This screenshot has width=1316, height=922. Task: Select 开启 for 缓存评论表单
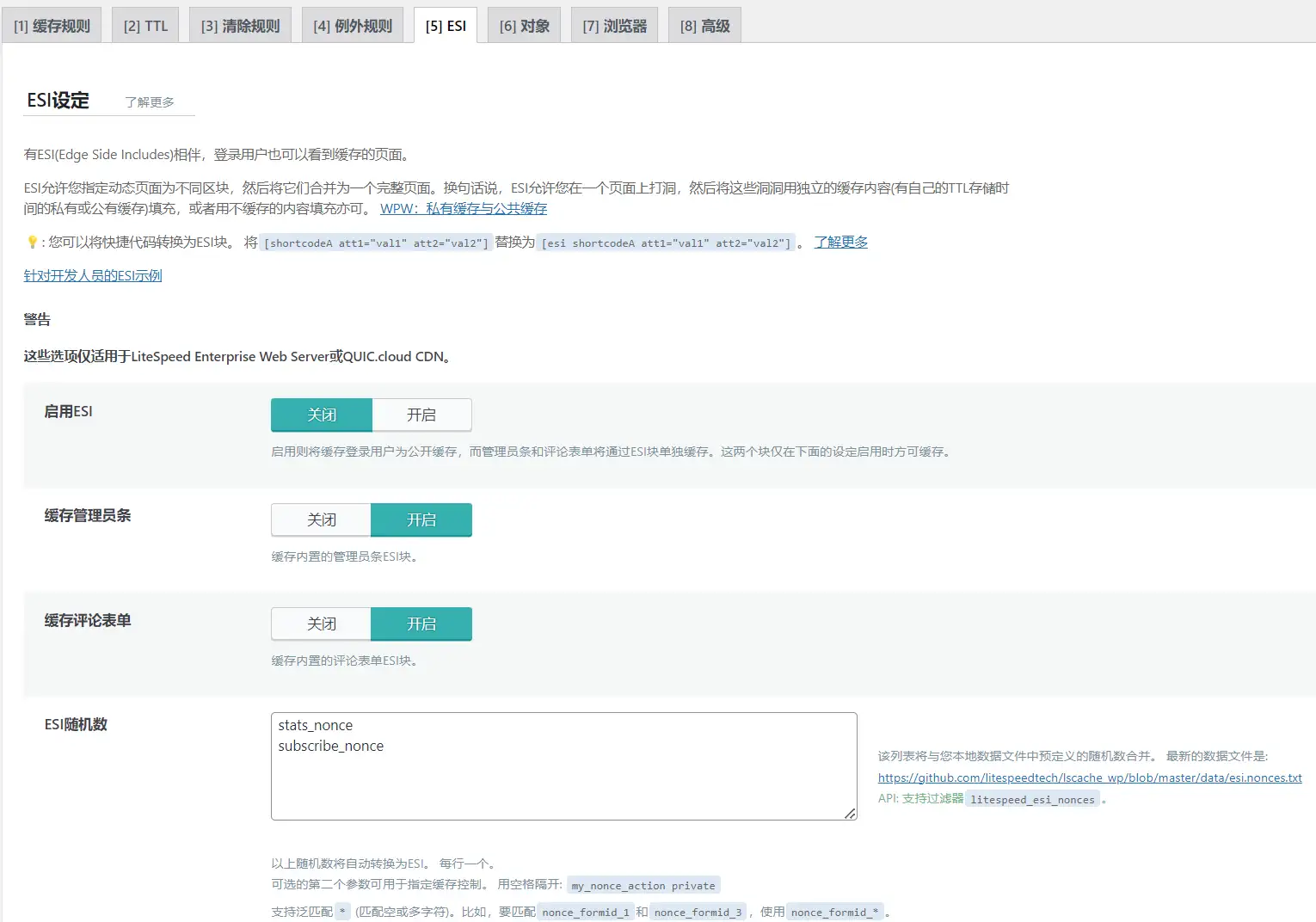[x=421, y=624]
